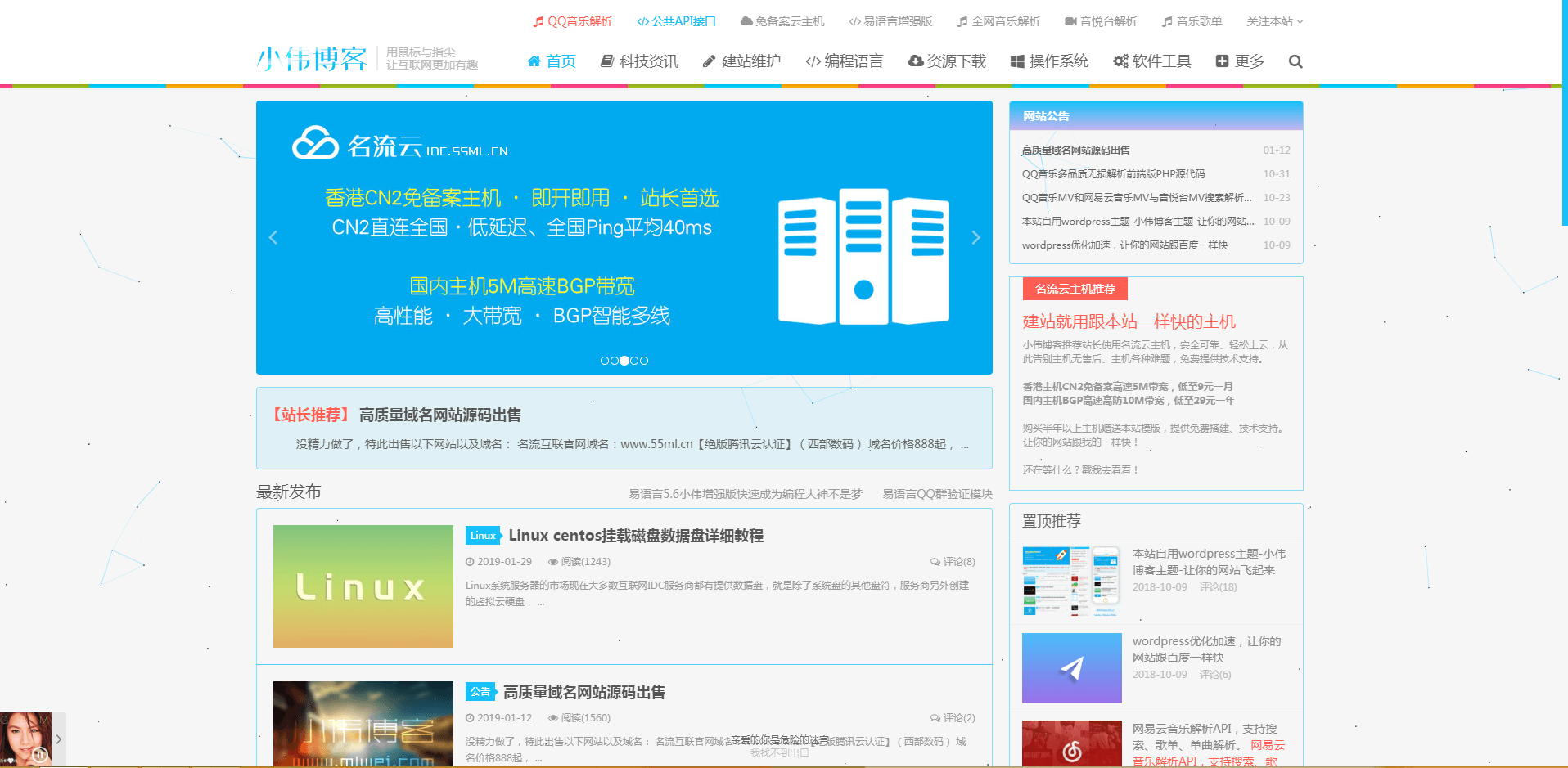Select the last carousel indicator dot
The image size is (1568, 768).
pos(644,361)
